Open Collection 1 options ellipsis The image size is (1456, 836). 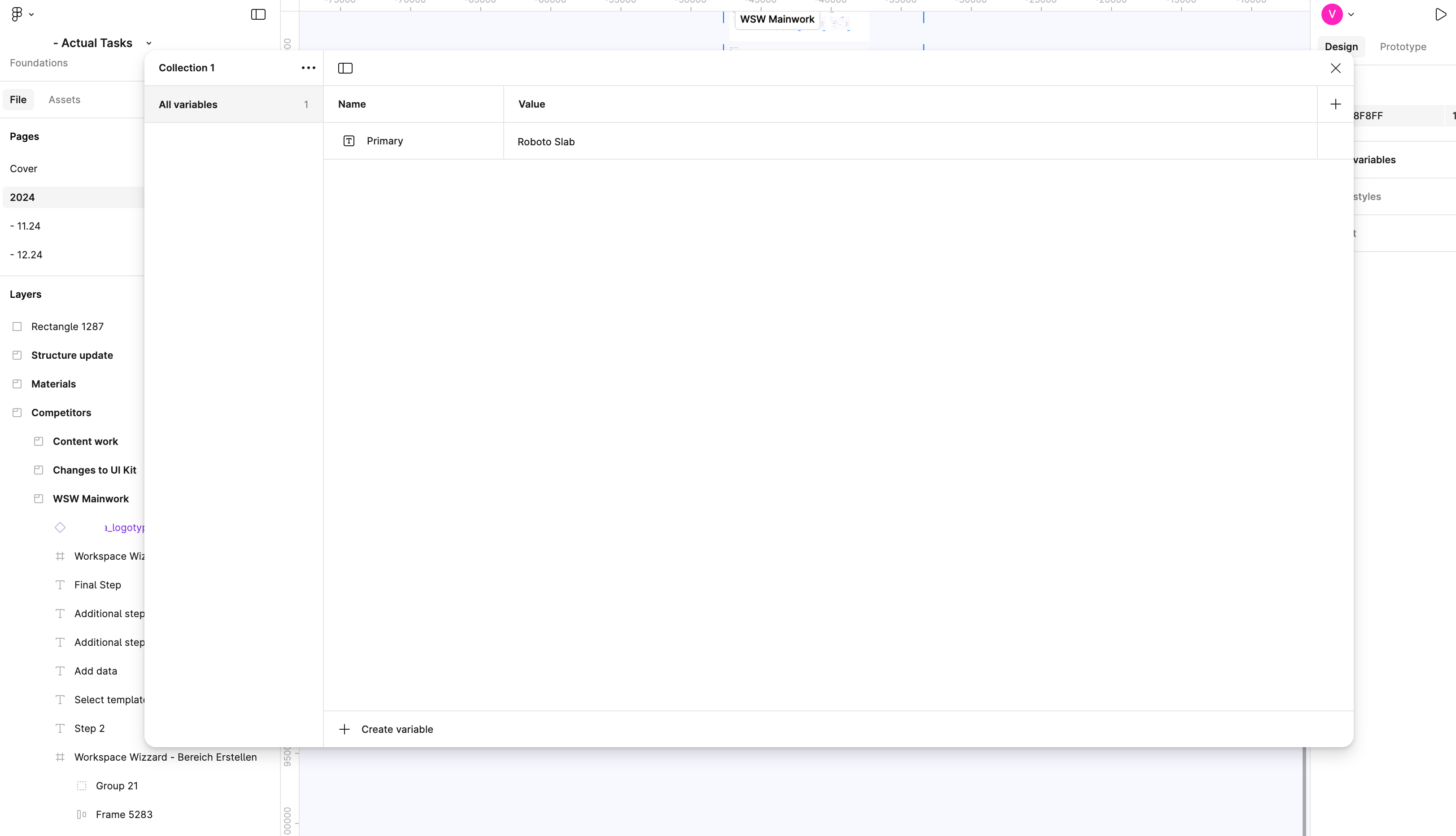[x=308, y=68]
